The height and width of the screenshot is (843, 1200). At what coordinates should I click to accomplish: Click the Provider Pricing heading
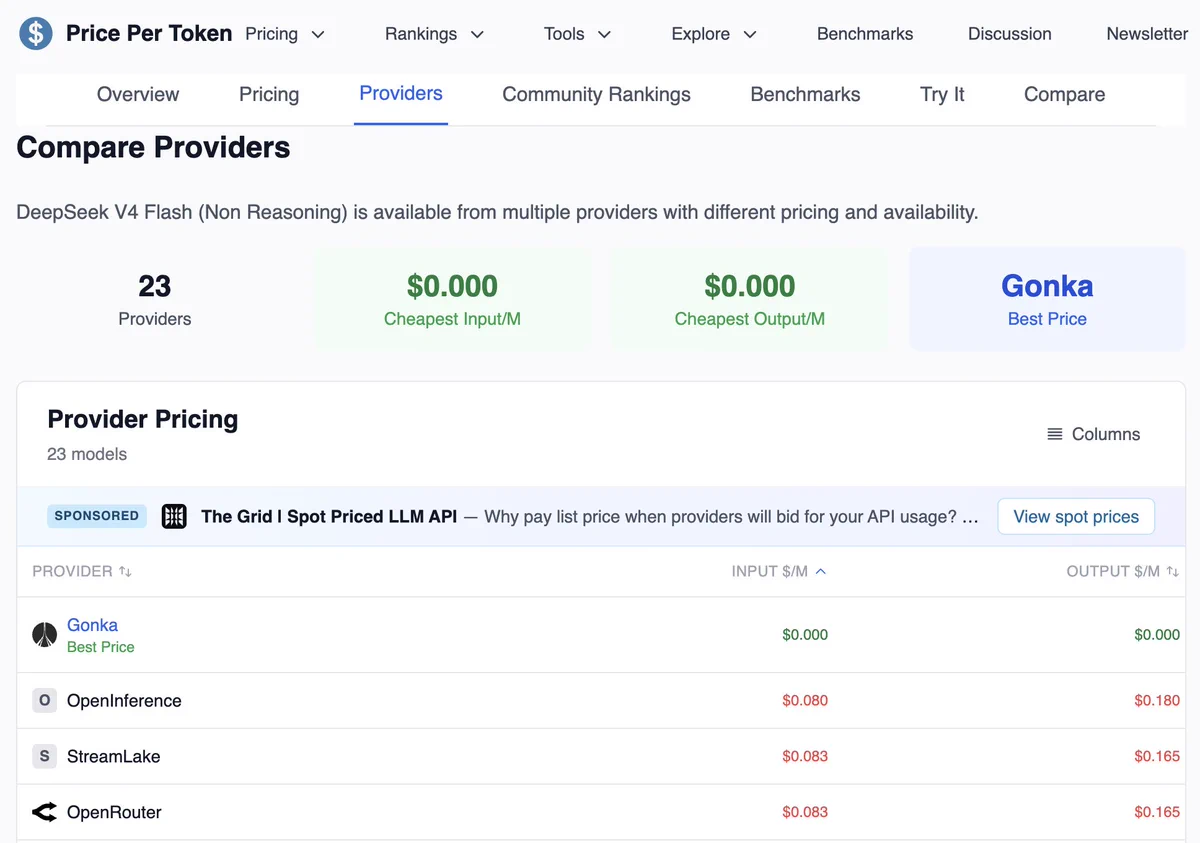(x=143, y=419)
